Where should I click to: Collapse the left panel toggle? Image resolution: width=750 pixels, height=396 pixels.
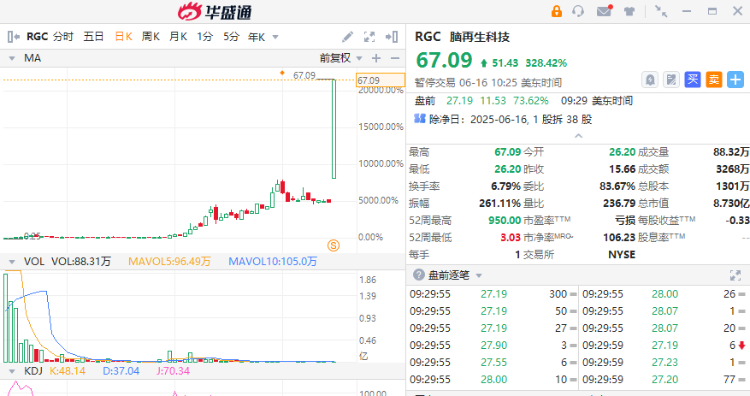13,37
